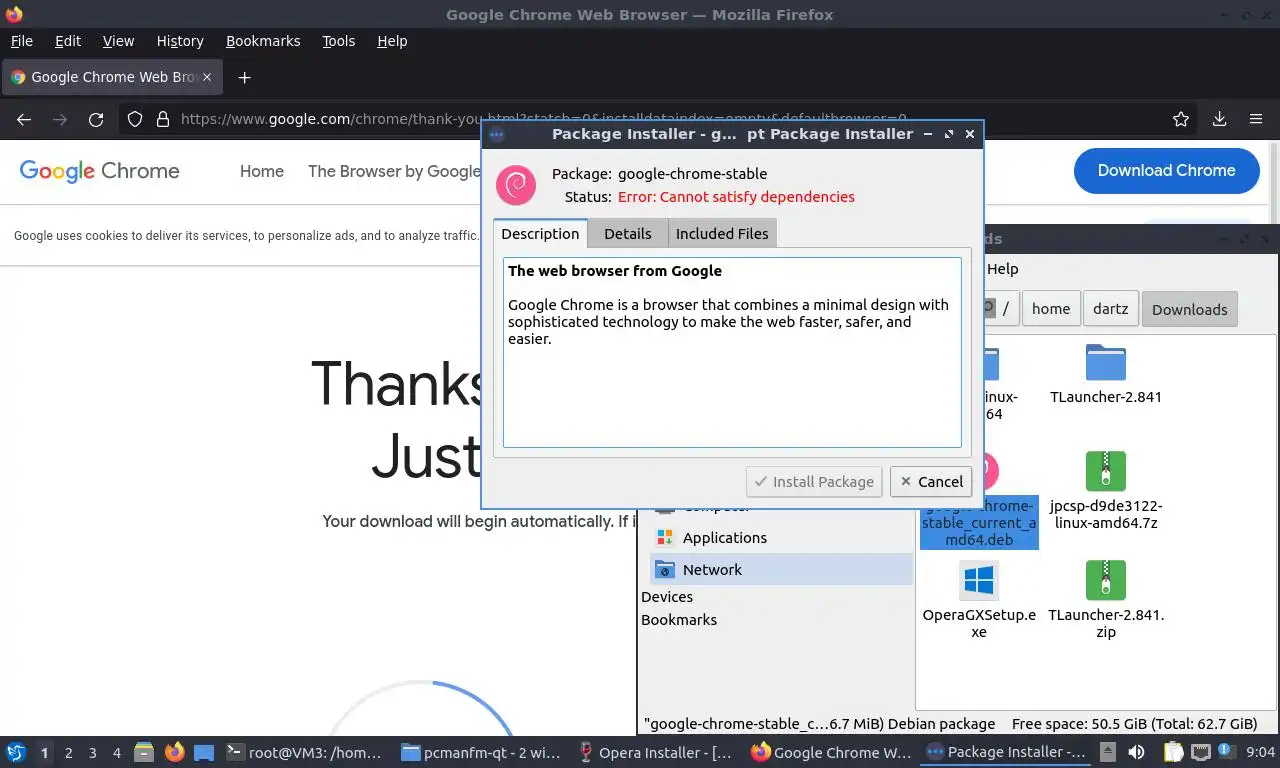Click the Firefox forward arrow
The height and width of the screenshot is (768, 1280).
(60, 119)
